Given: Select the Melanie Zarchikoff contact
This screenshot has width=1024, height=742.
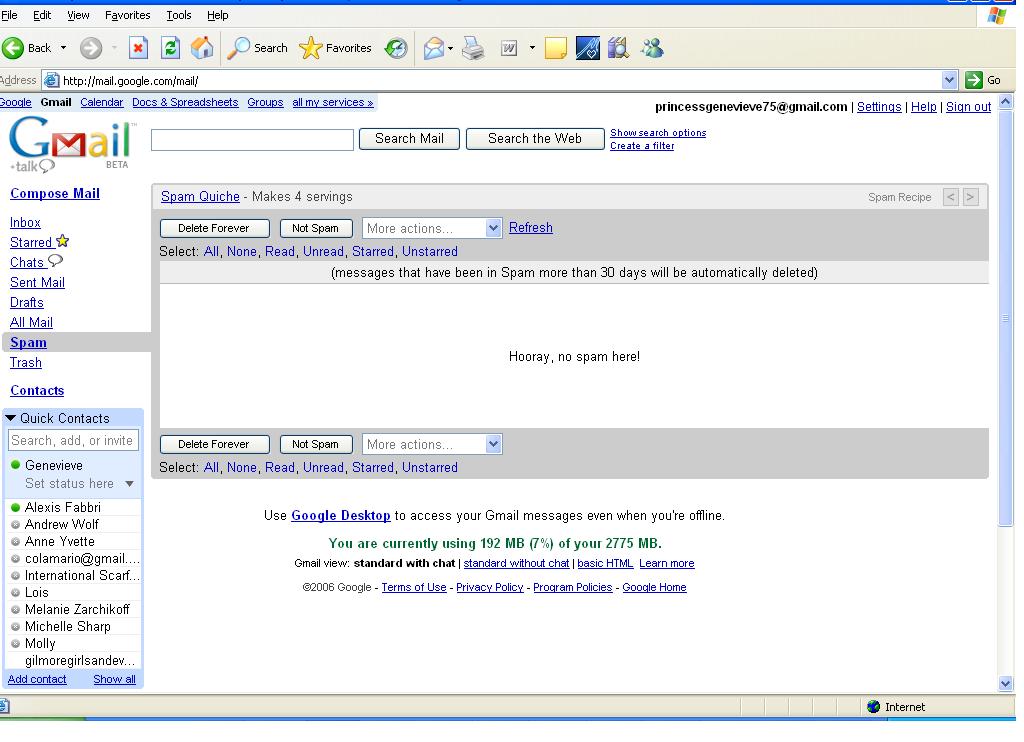Looking at the screenshot, I should point(77,609).
